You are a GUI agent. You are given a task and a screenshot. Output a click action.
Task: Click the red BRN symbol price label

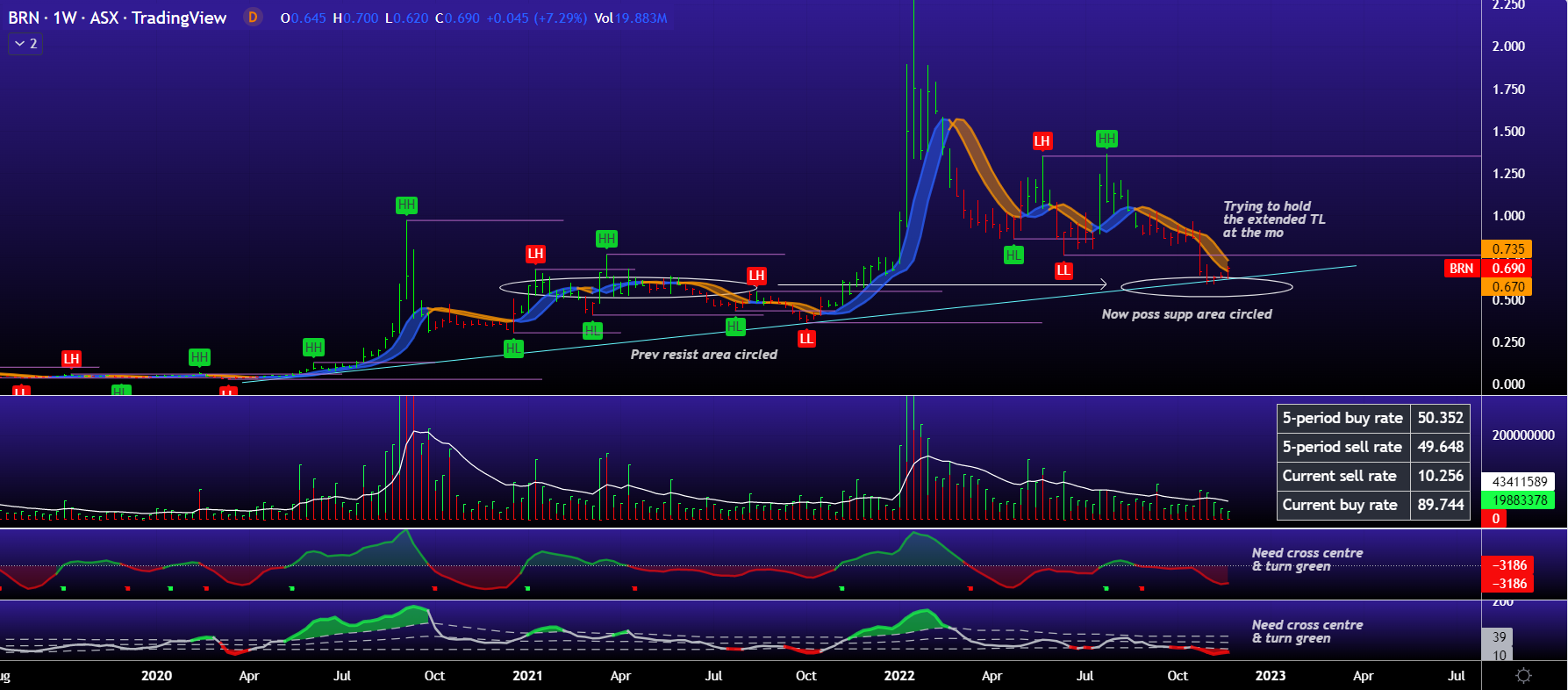pos(1461,269)
